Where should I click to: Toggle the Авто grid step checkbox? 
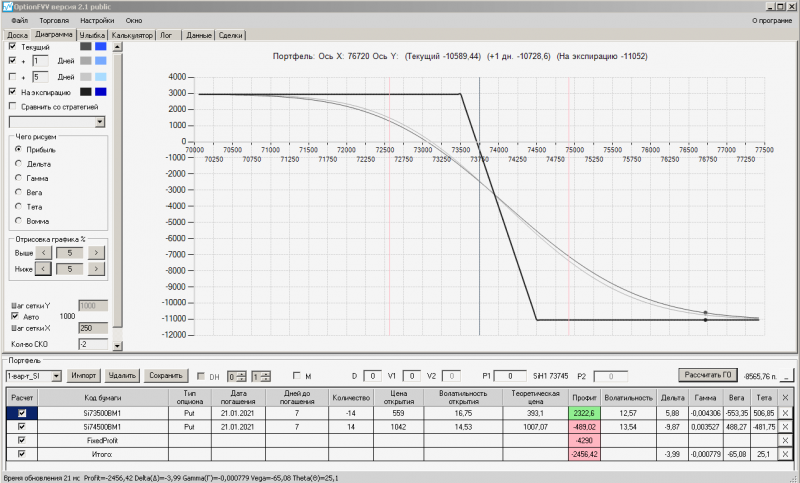point(15,316)
